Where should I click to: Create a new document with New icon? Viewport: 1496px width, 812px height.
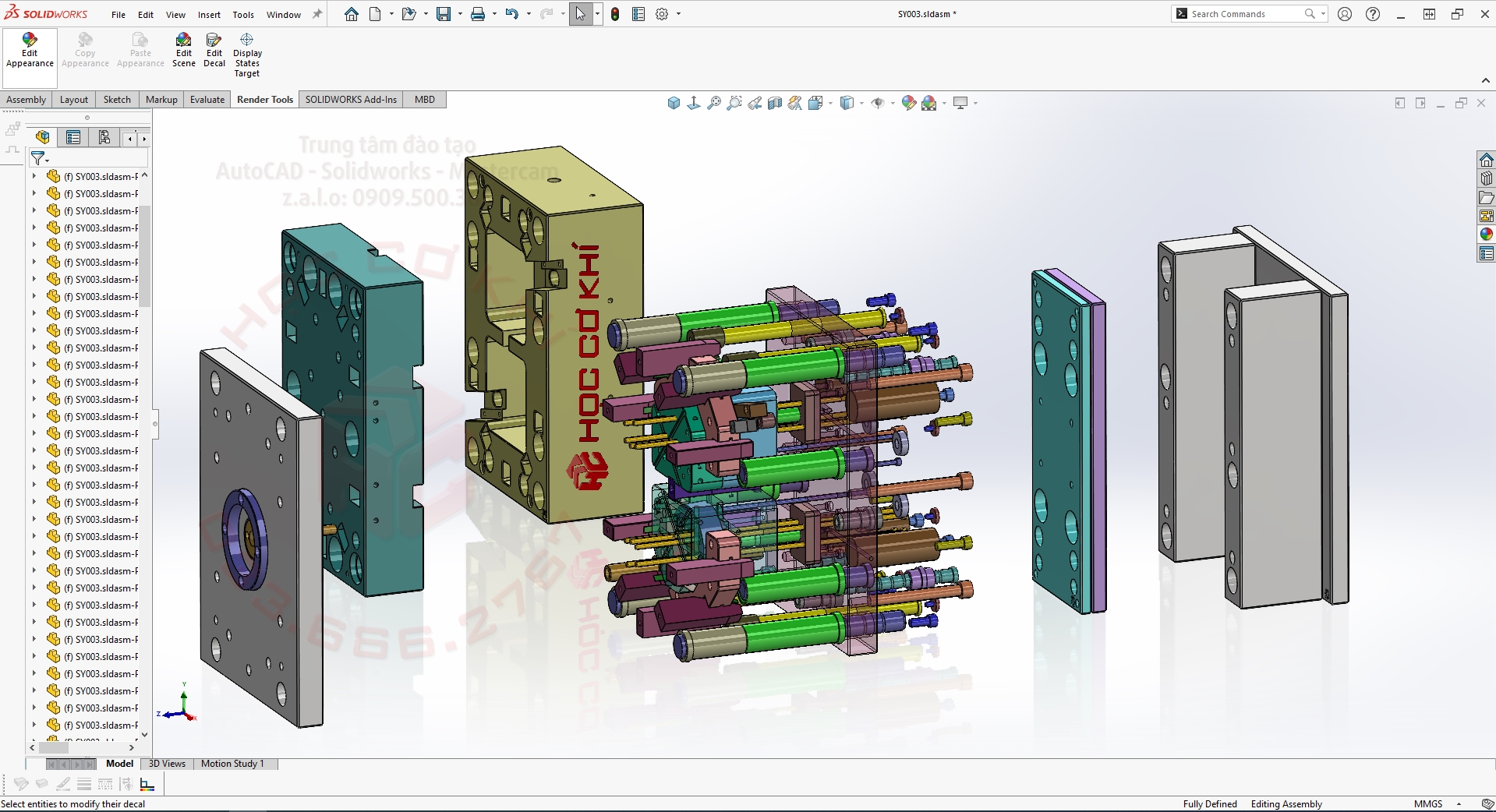point(375,14)
